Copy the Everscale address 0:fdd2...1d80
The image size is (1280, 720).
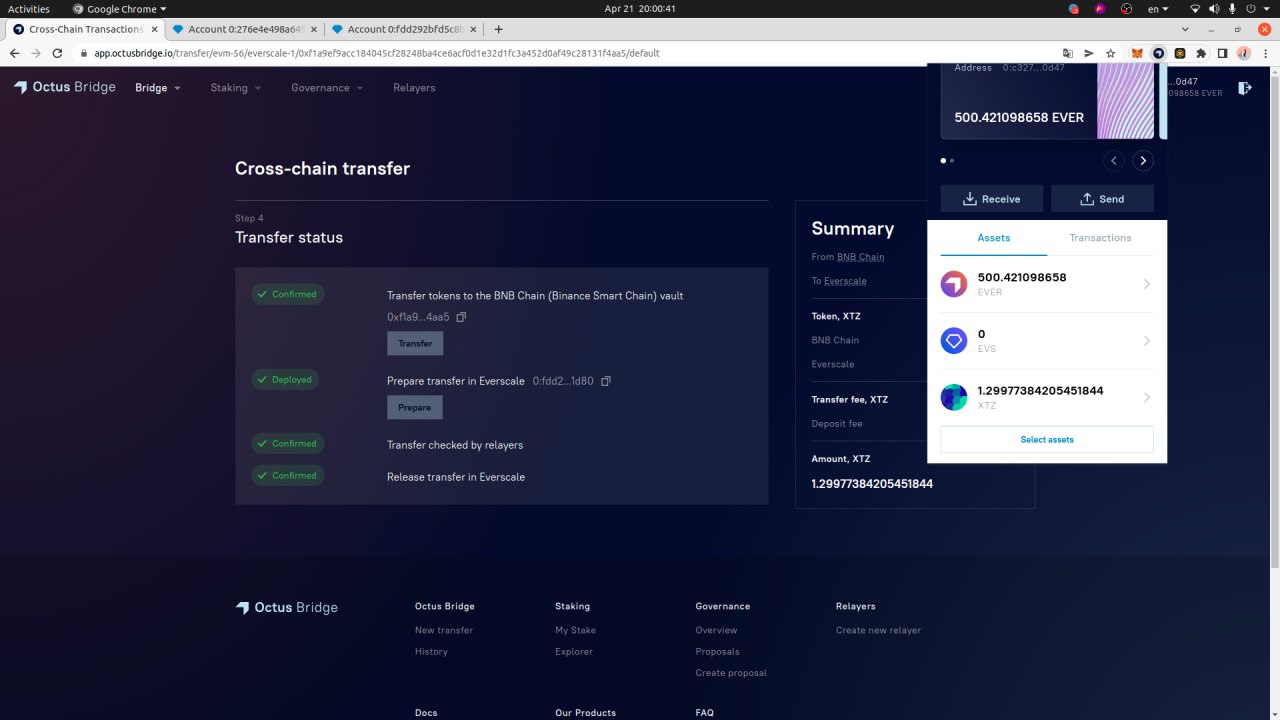coord(606,381)
